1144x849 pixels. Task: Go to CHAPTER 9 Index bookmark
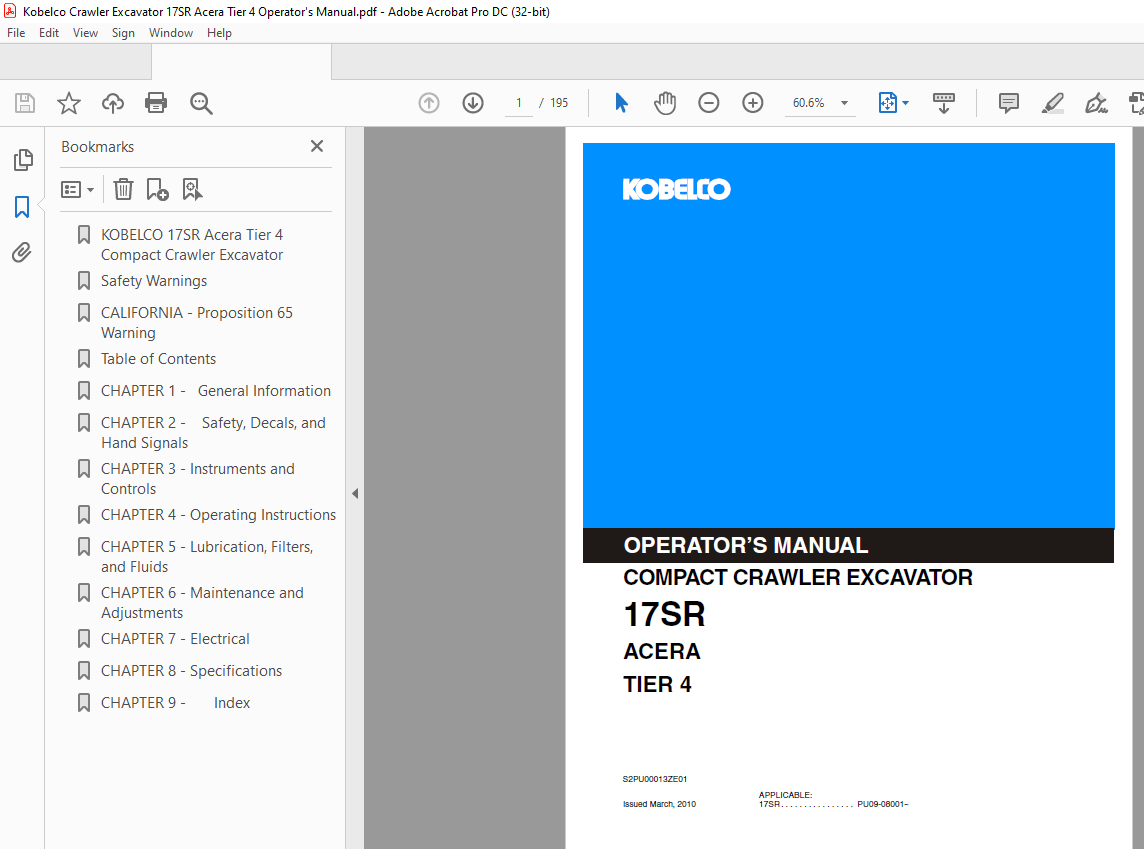pos(175,703)
